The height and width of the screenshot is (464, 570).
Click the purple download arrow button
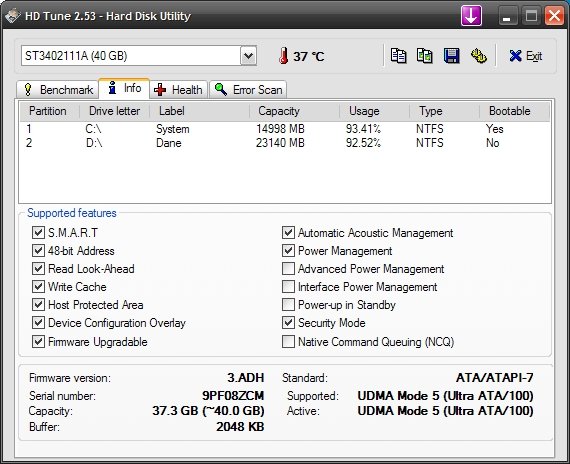[x=471, y=16]
